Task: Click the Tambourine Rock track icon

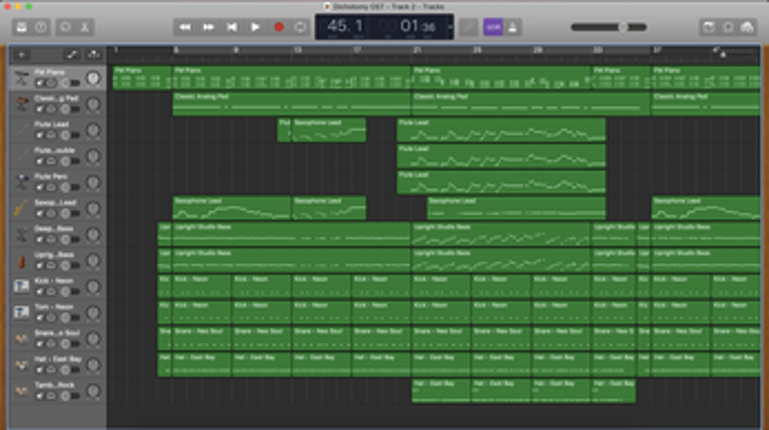Action: [21, 391]
